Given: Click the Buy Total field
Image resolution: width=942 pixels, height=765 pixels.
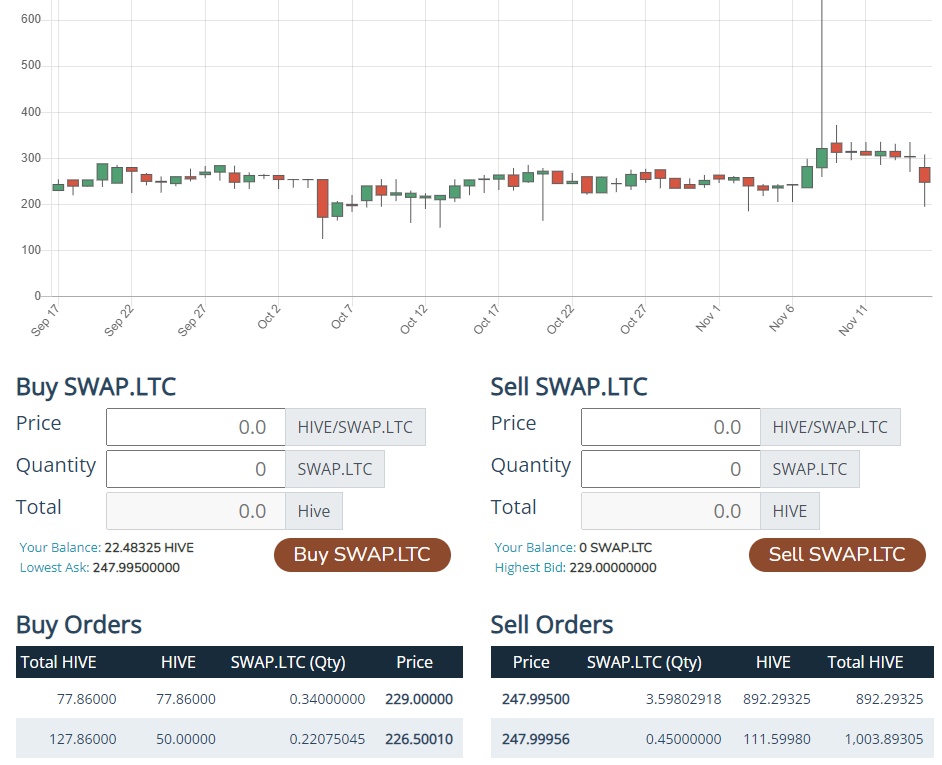Looking at the screenshot, I should tap(196, 511).
